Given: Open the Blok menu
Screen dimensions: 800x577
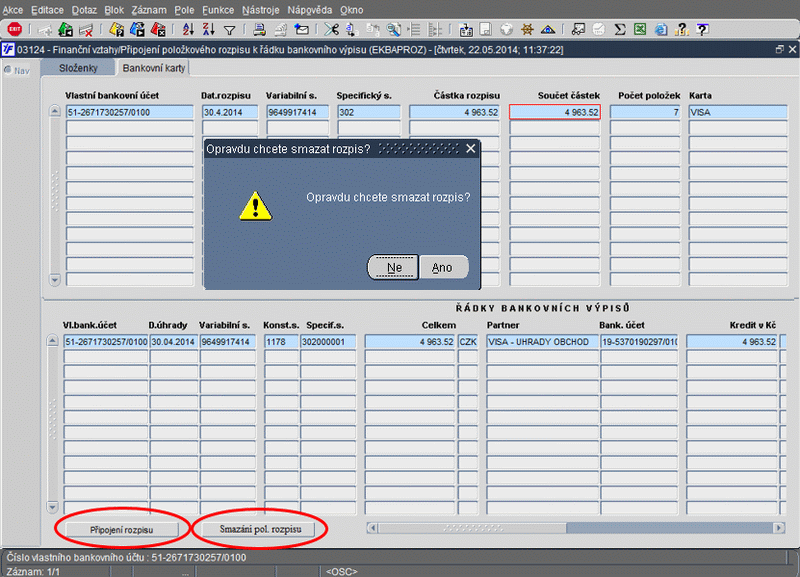Looking at the screenshot, I should pyautogui.click(x=114, y=10).
